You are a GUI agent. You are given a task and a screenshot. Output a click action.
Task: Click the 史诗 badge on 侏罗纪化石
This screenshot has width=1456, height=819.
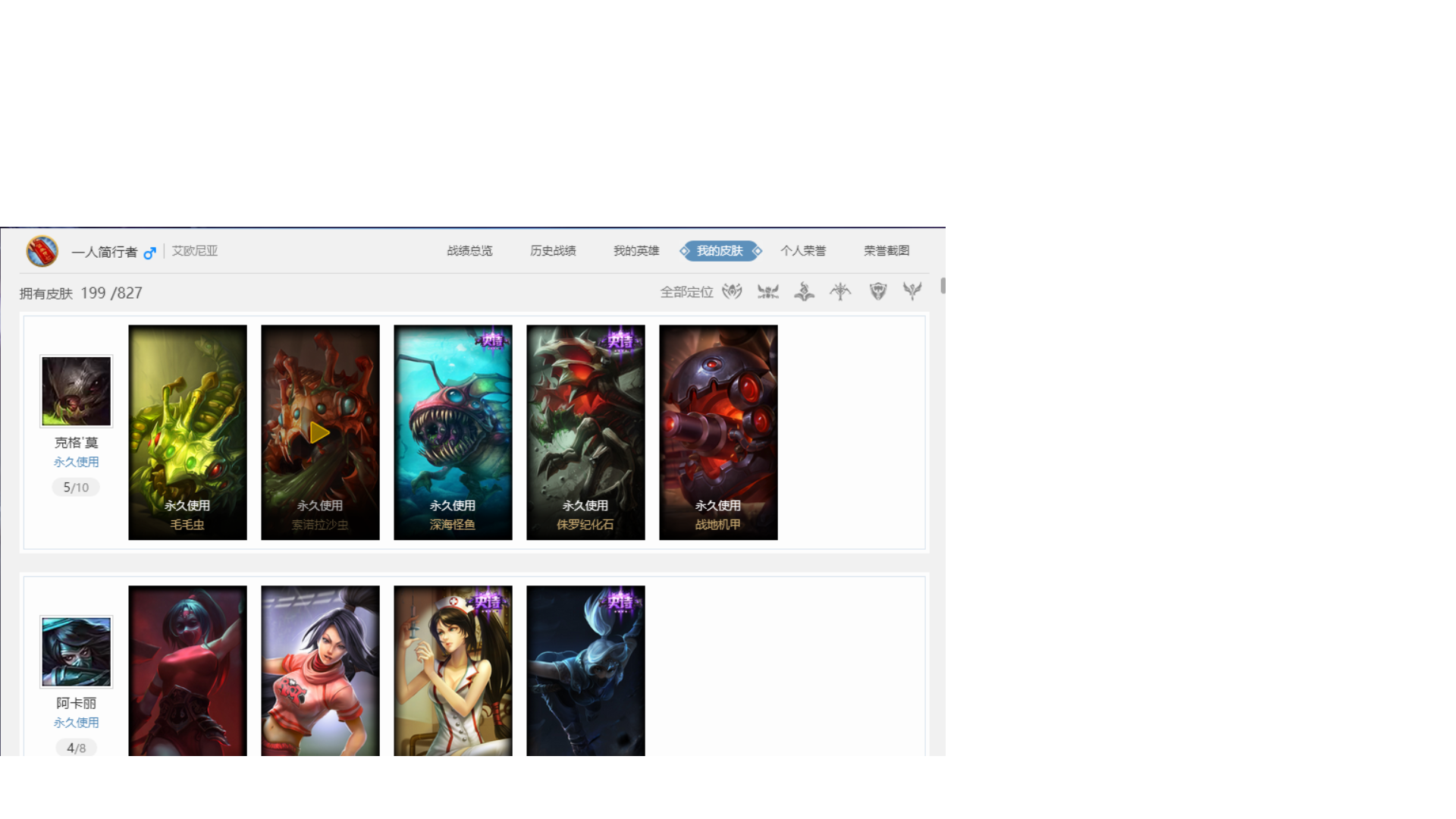(621, 340)
